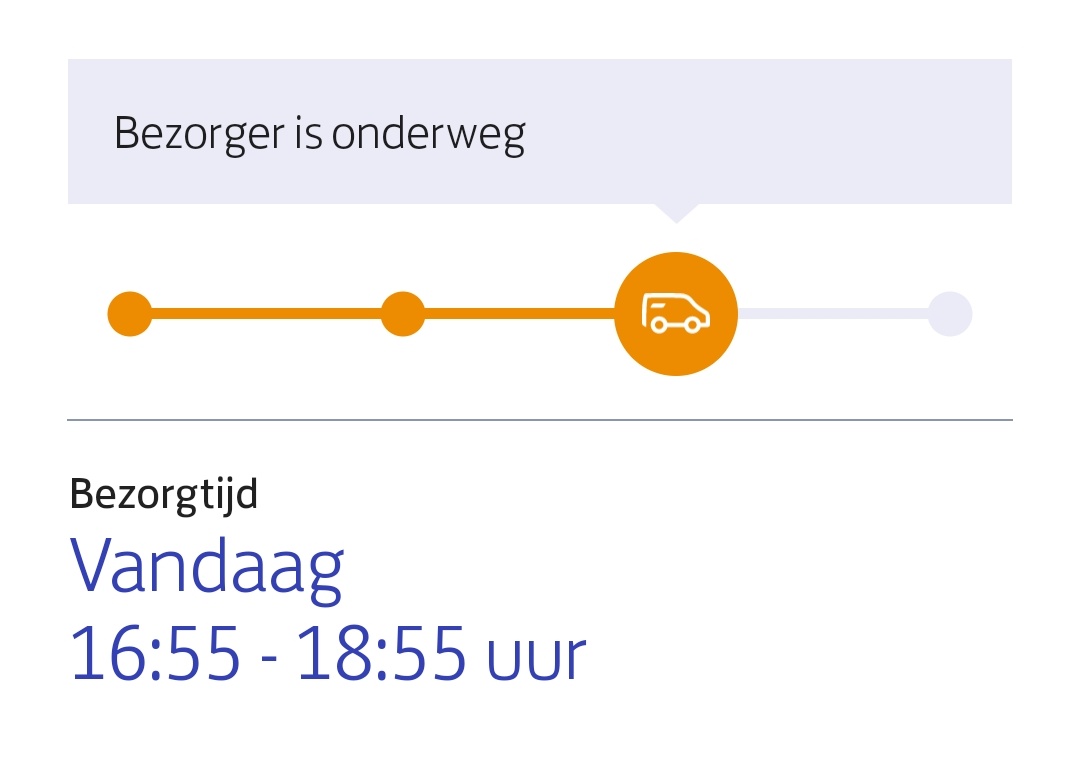Click the grey final delivery step dot
This screenshot has width=1080, height=771.
[950, 313]
